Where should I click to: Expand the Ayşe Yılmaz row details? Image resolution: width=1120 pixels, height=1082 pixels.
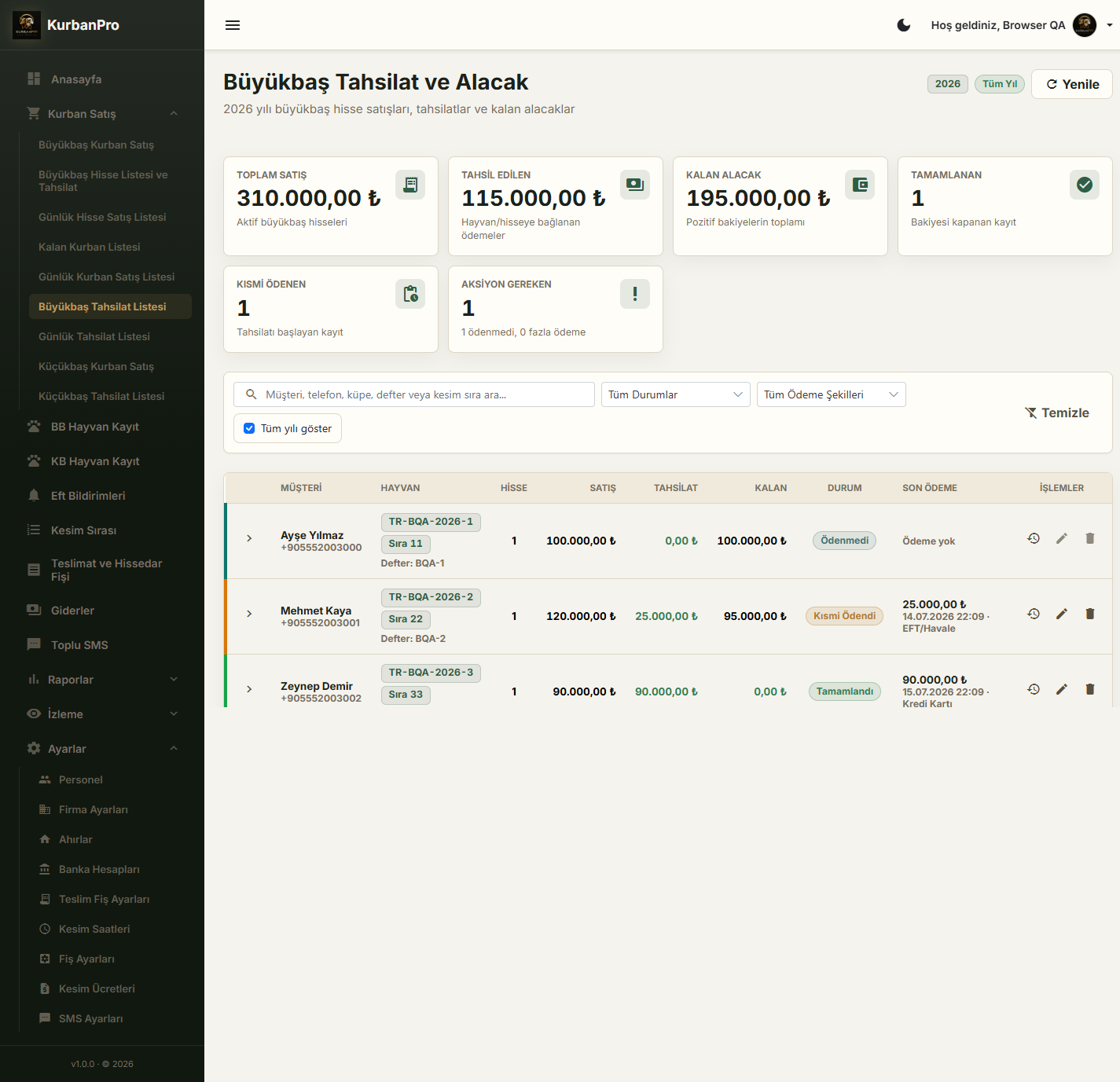pyautogui.click(x=249, y=538)
